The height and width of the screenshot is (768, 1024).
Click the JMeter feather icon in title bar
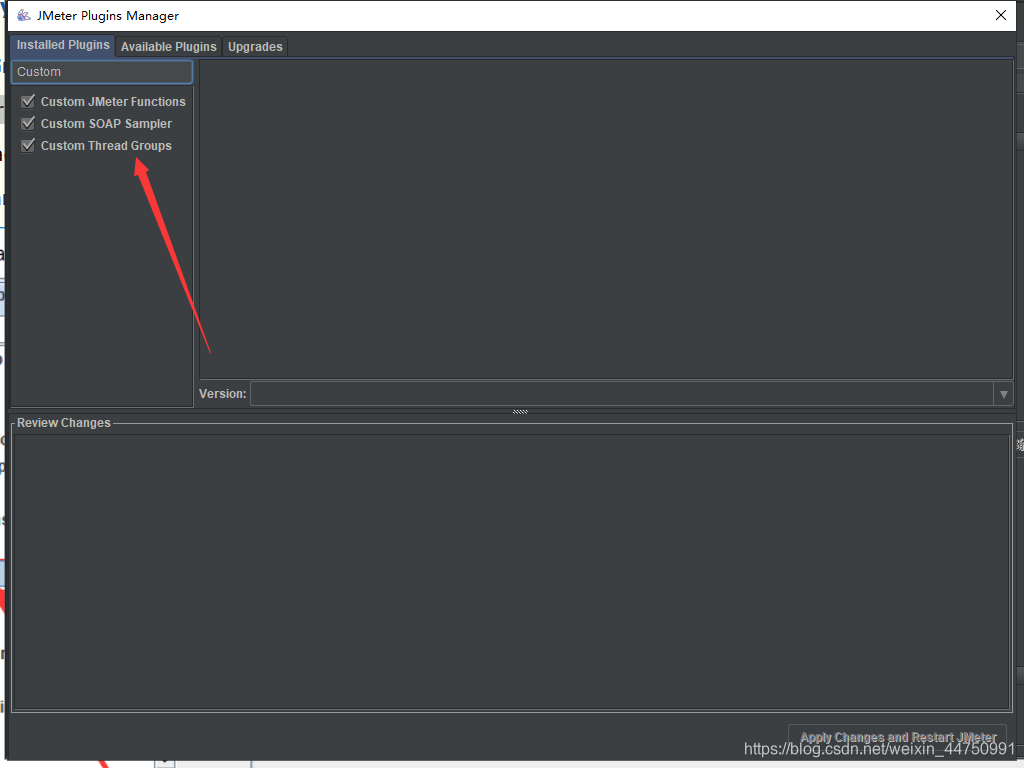24,15
